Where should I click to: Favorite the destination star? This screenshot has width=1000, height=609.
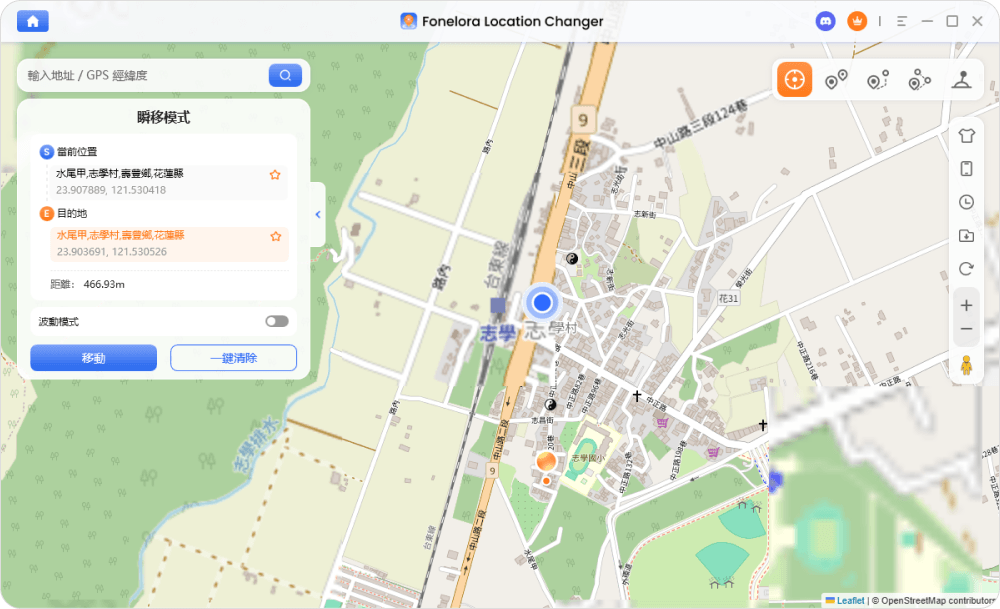[x=276, y=237]
